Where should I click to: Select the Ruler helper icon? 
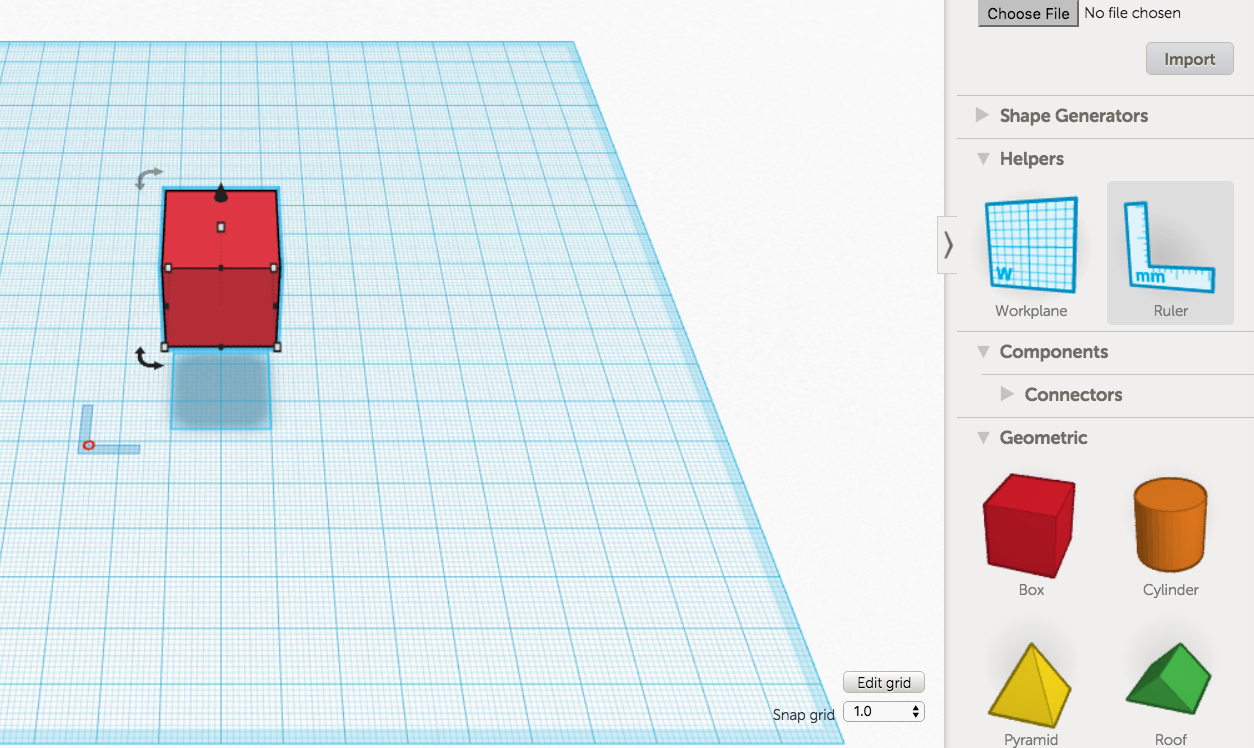[x=1170, y=246]
